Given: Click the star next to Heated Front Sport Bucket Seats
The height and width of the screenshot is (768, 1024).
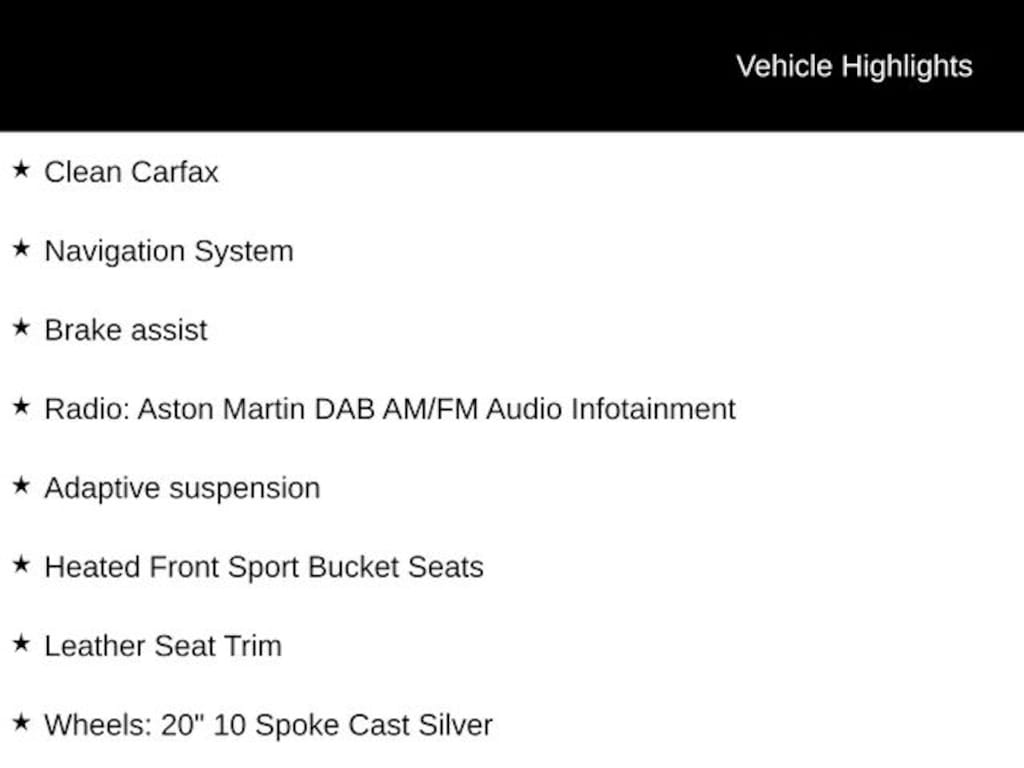Looking at the screenshot, I should click(x=21, y=565).
